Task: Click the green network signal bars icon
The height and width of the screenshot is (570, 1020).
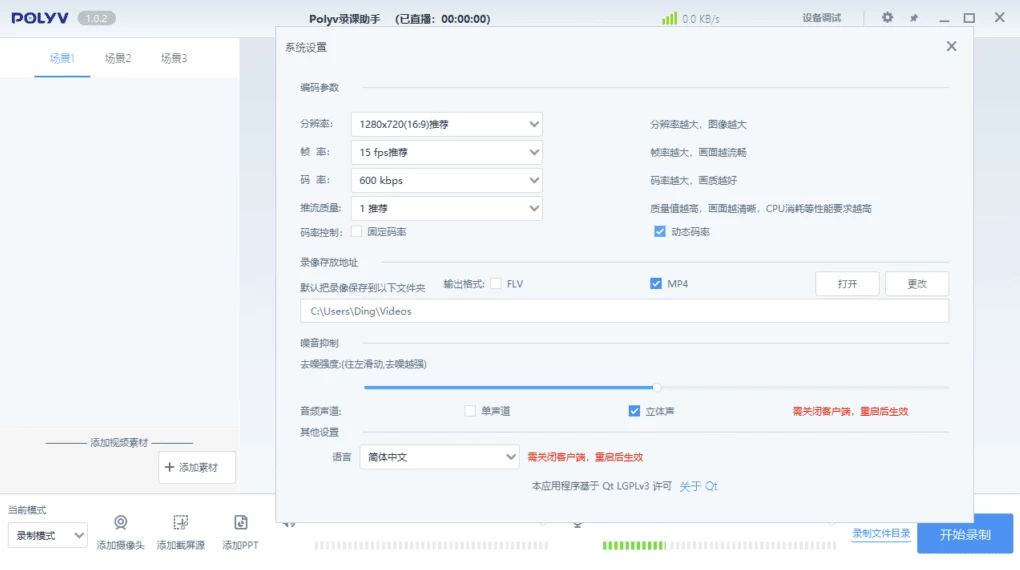Action: pos(669,18)
